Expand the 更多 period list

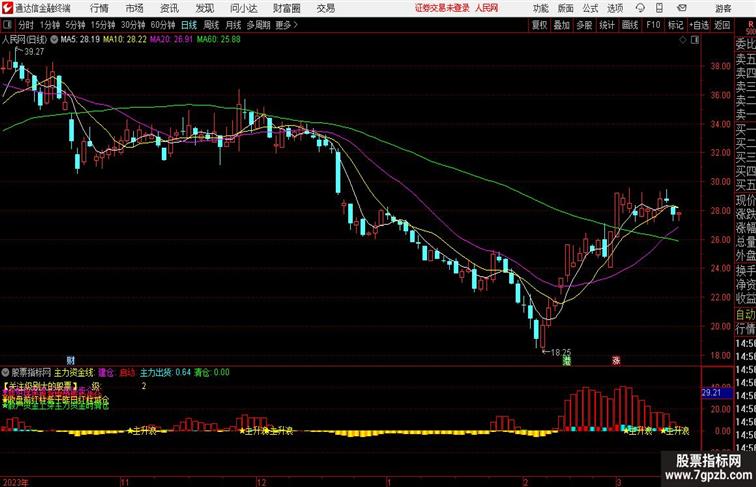[x=286, y=25]
